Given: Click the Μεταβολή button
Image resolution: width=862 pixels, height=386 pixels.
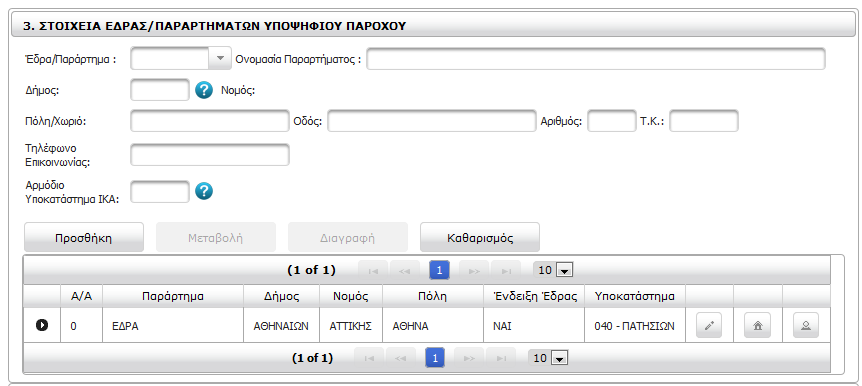Looking at the screenshot, I should pos(216,238).
